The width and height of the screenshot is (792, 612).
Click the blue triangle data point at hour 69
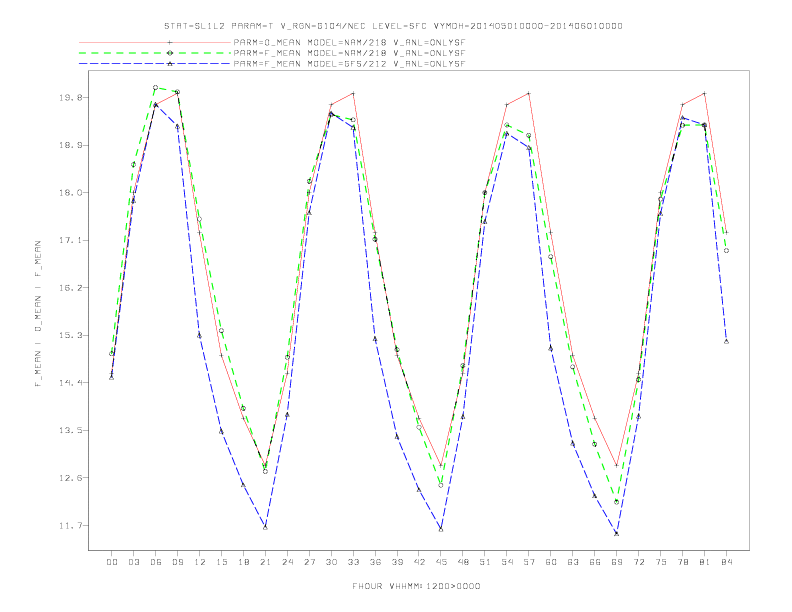click(617, 534)
